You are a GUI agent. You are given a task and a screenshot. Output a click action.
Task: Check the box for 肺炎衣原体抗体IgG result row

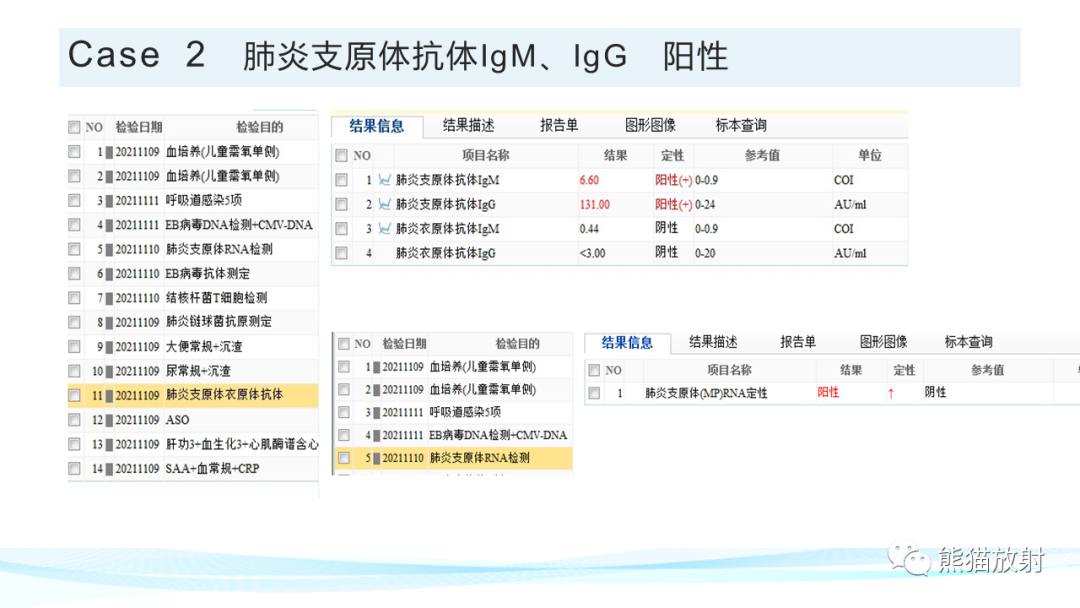tap(342, 253)
